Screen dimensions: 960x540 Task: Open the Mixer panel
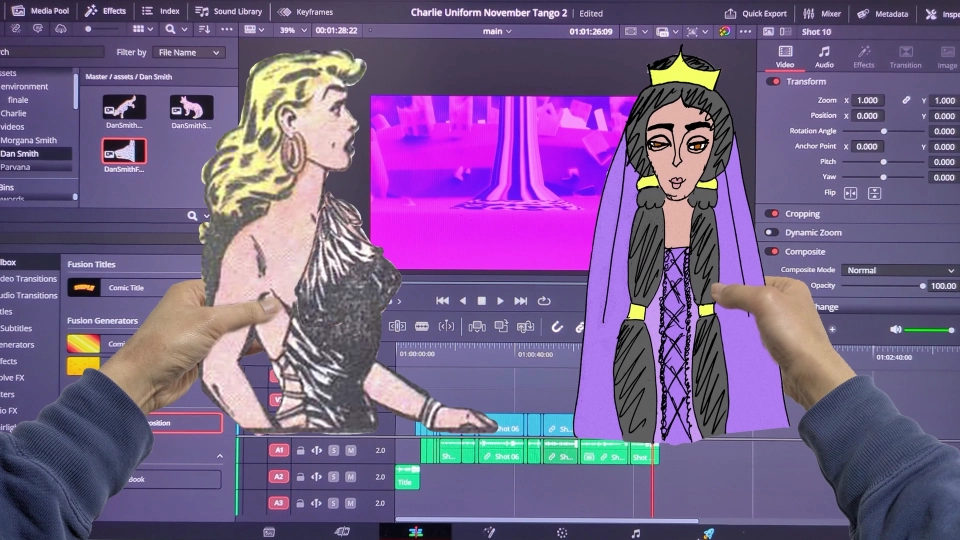point(822,13)
